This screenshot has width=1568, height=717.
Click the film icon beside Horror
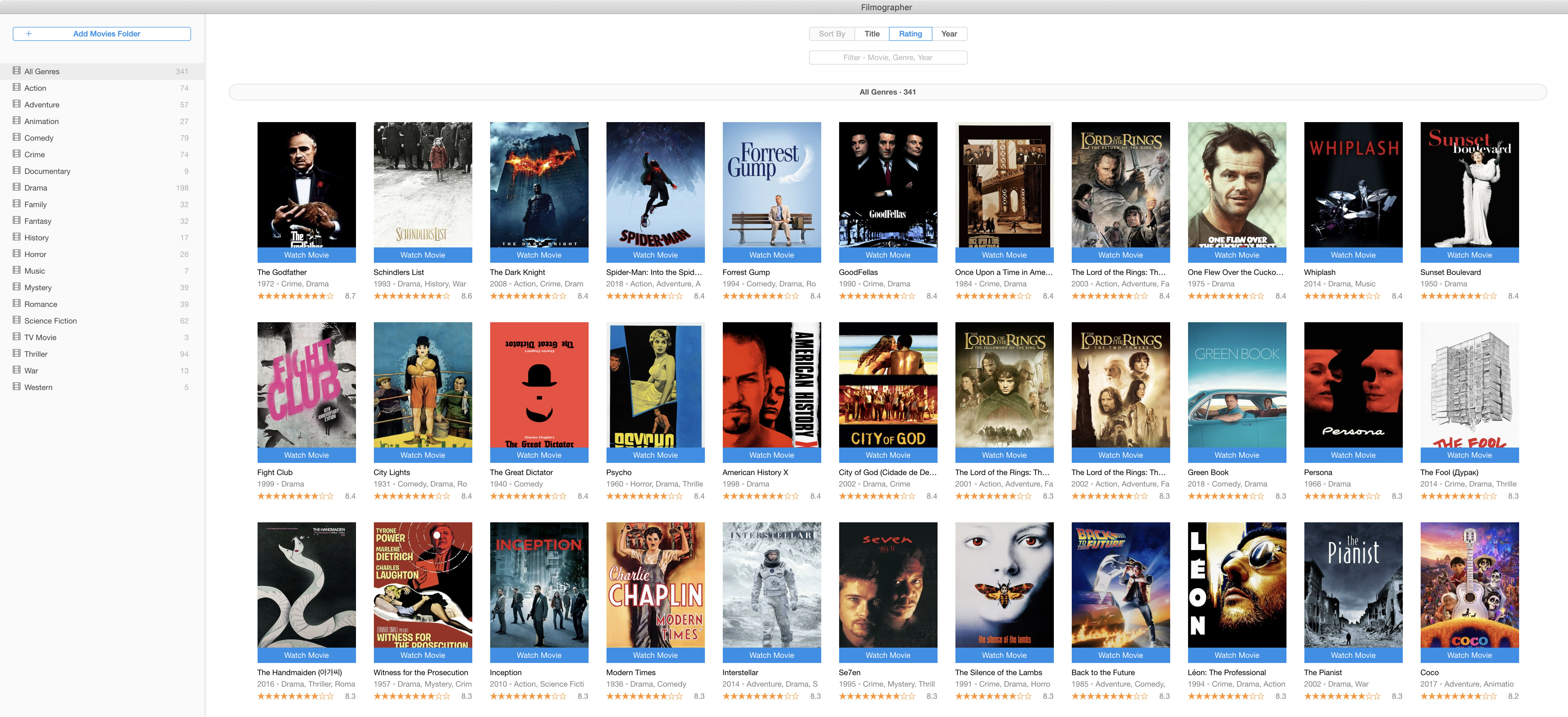pos(16,253)
